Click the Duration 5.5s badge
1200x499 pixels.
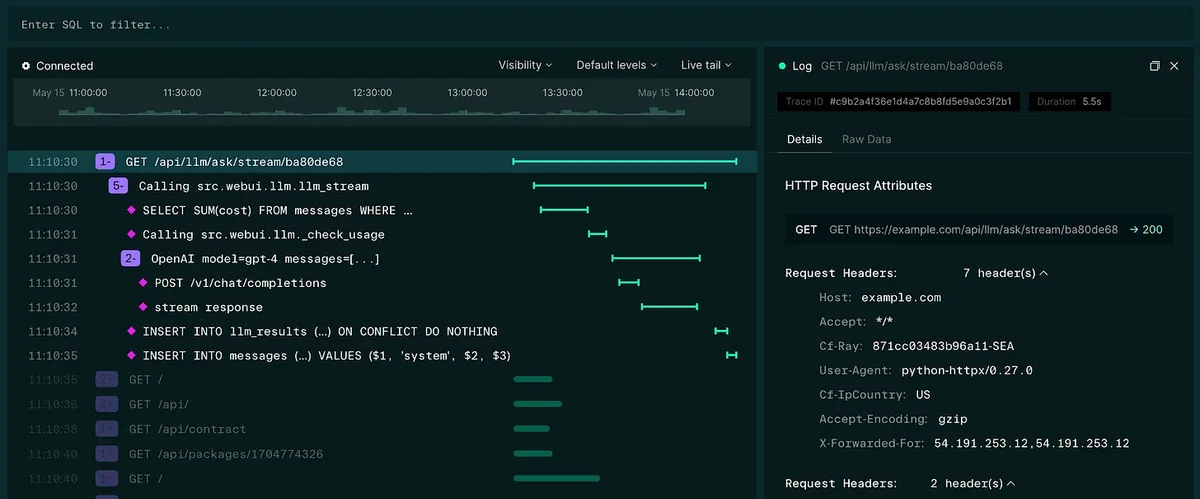(x=1070, y=102)
